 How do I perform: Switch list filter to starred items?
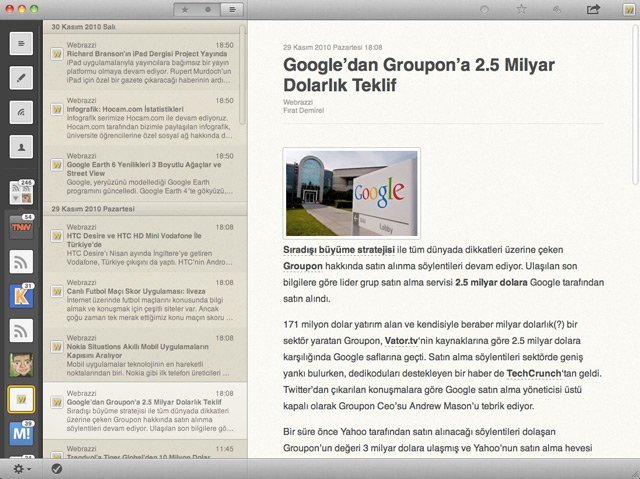coord(185,9)
